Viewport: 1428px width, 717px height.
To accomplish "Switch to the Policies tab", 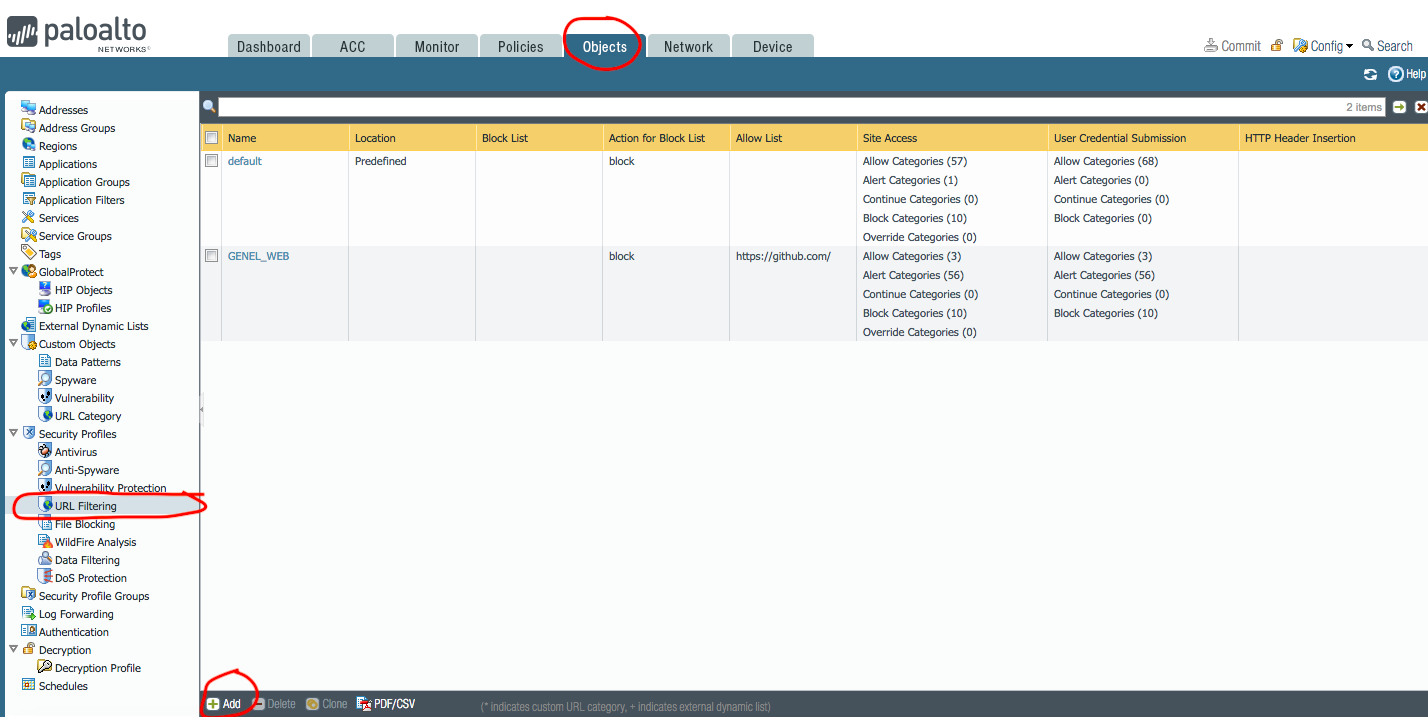I will tap(520, 45).
